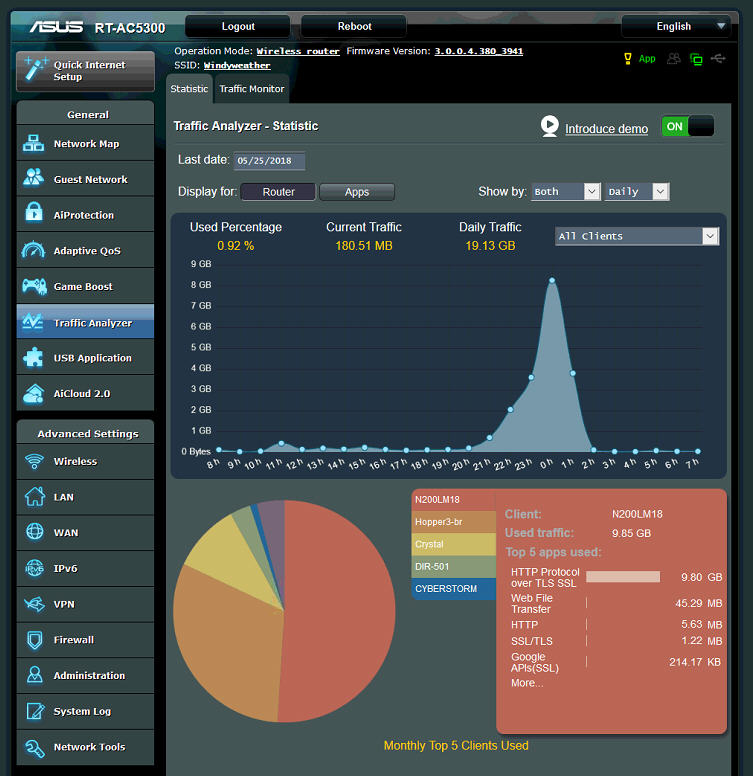This screenshot has width=753, height=776.
Task: Select the Statistic tab
Action: (x=189, y=89)
